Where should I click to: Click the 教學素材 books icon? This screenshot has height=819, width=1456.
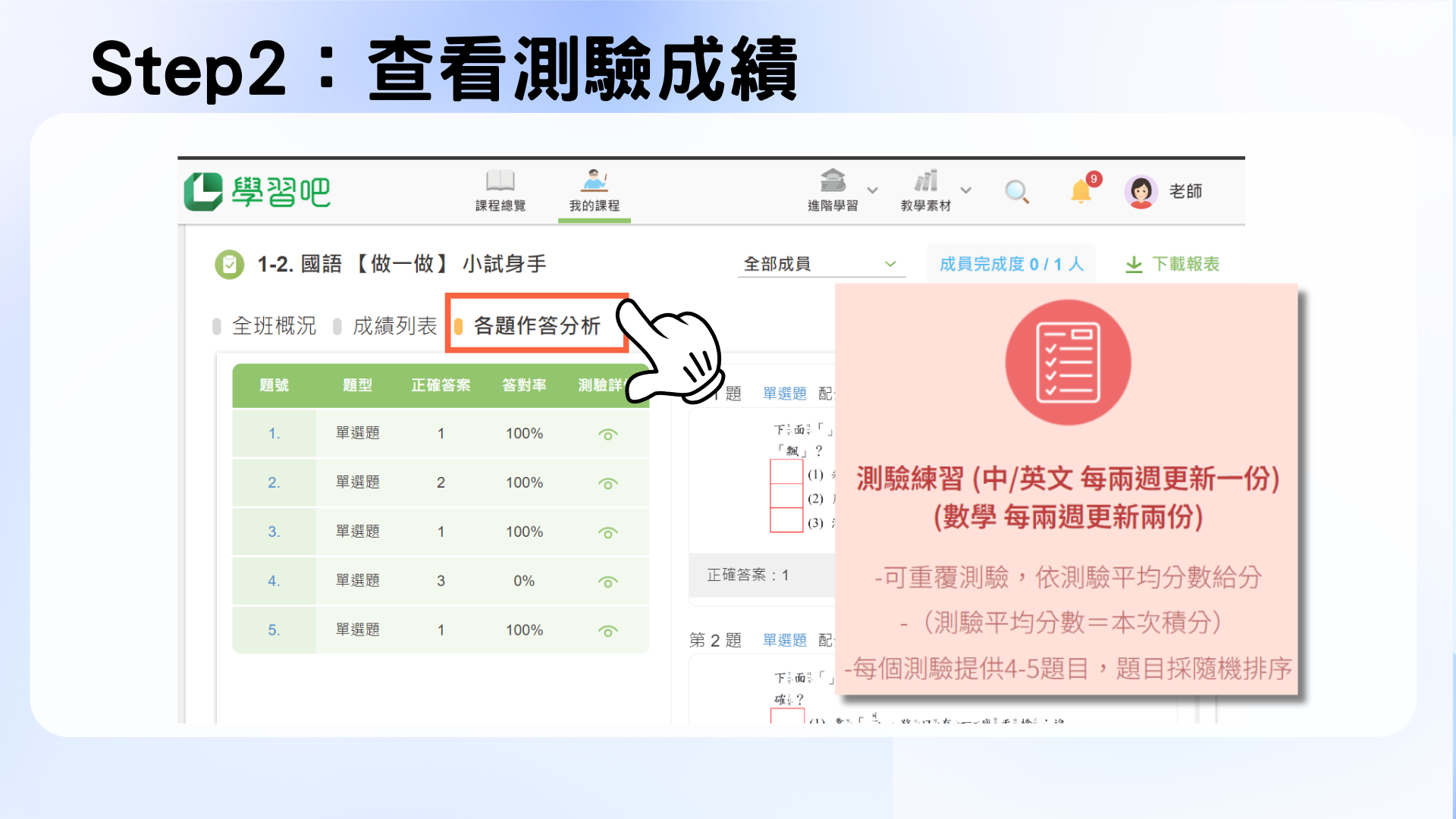(925, 181)
